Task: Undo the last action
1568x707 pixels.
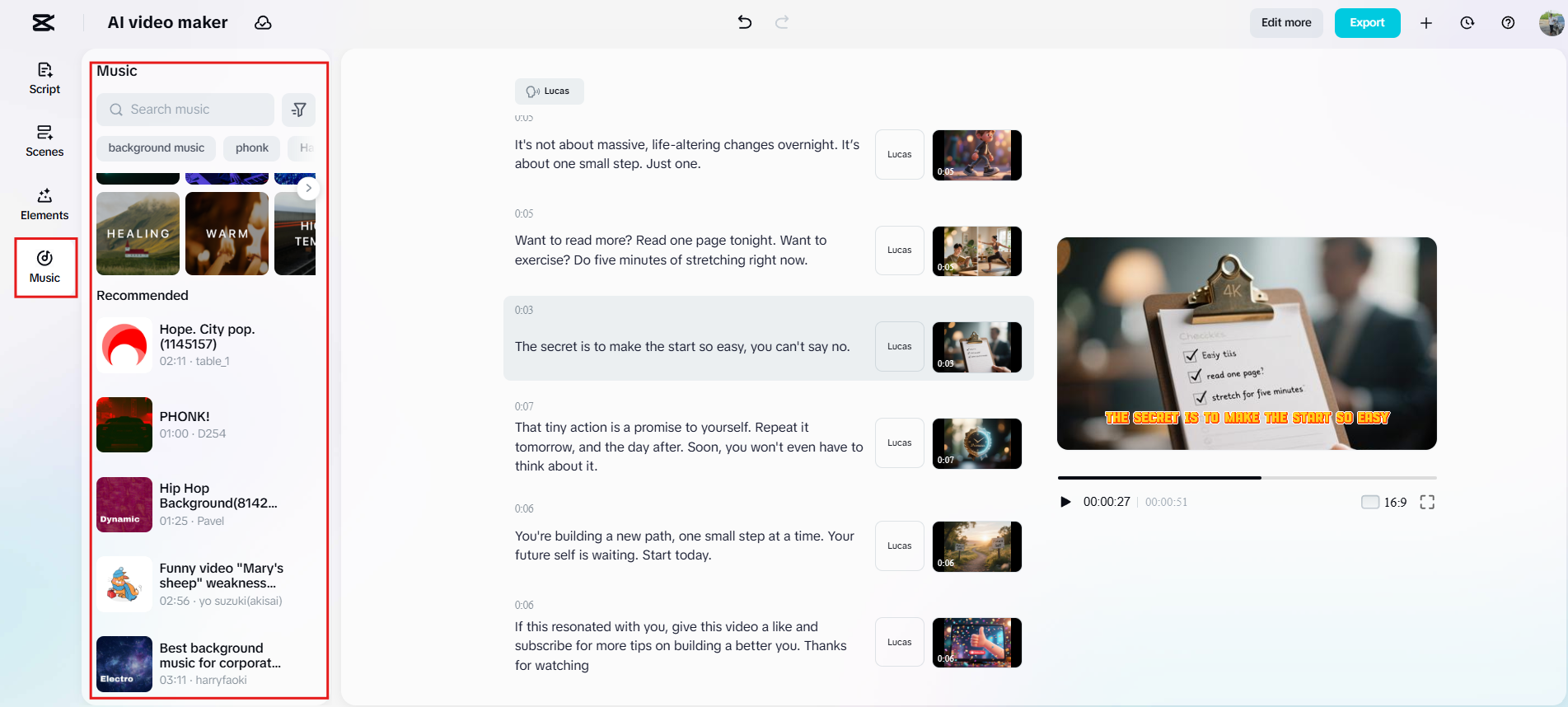Action: click(x=745, y=22)
